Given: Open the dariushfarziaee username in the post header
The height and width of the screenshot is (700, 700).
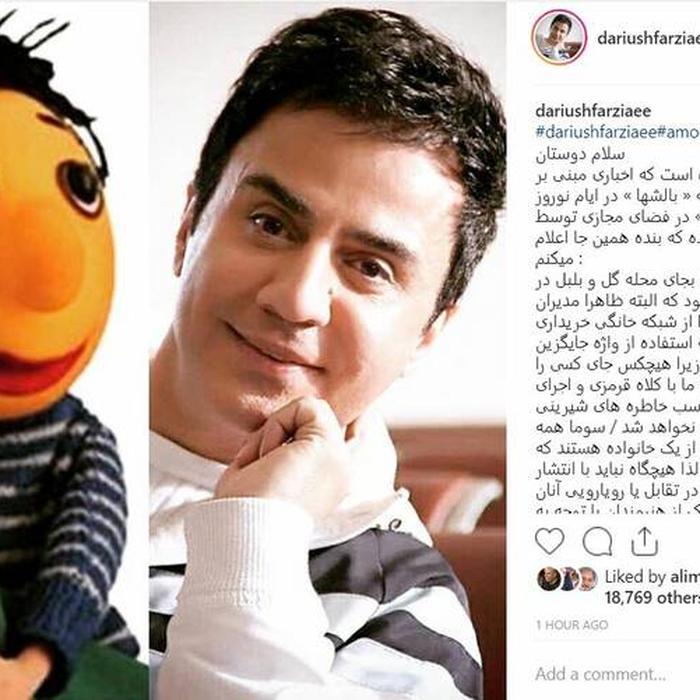Looking at the screenshot, I should 648,38.
